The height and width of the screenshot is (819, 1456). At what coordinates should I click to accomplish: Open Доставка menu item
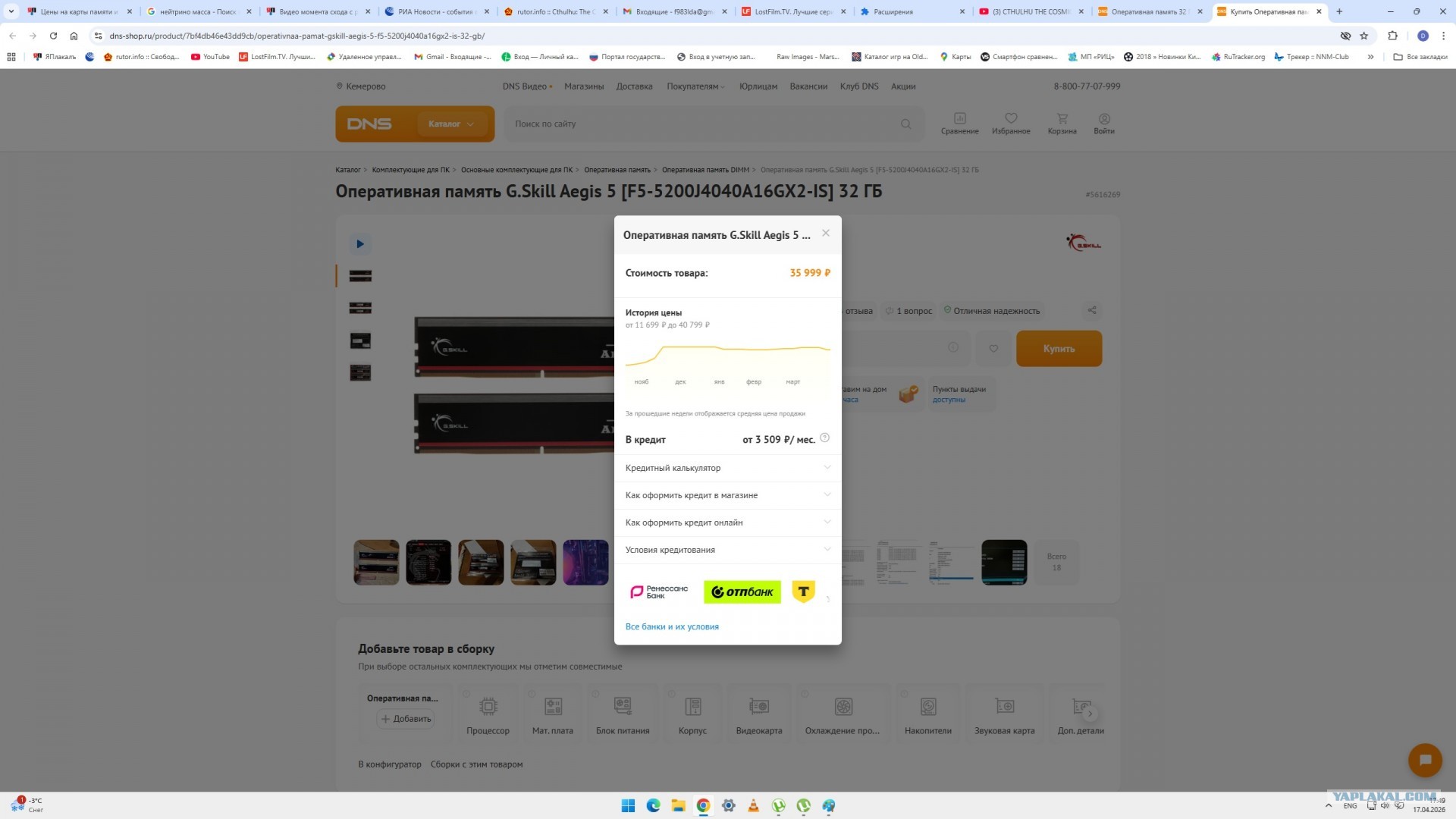click(x=634, y=86)
